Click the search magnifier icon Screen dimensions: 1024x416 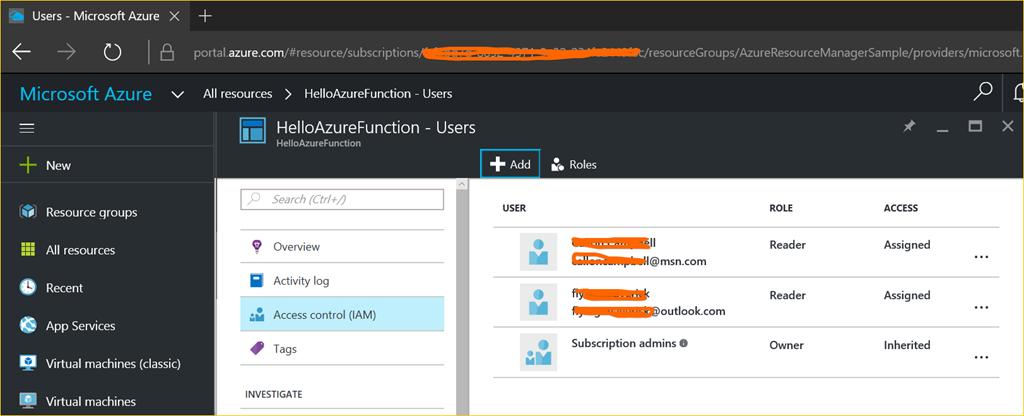pyautogui.click(x=983, y=93)
